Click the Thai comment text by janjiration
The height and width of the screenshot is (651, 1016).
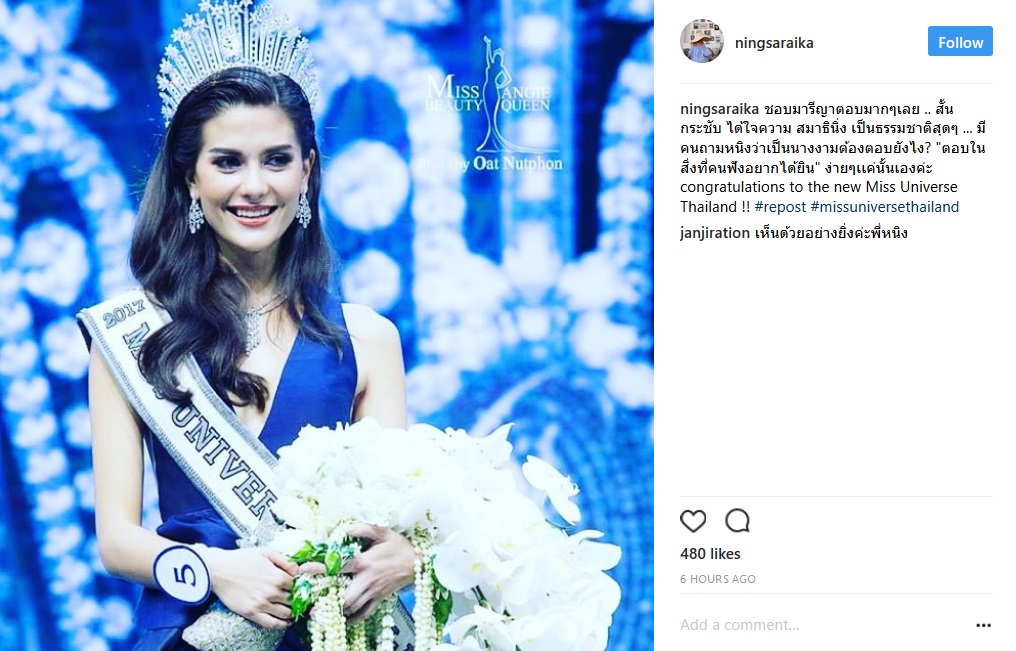click(831, 233)
